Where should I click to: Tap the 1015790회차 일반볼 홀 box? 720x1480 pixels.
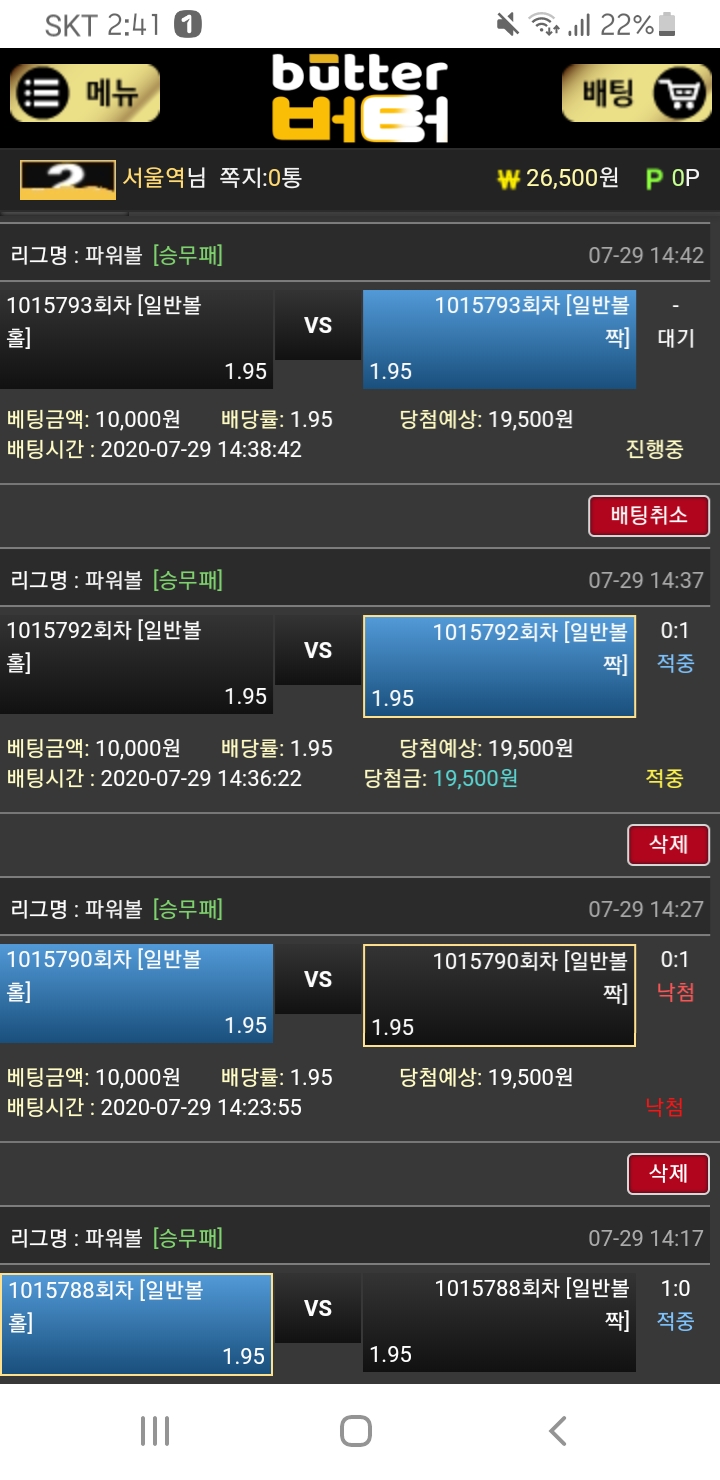click(x=136, y=993)
